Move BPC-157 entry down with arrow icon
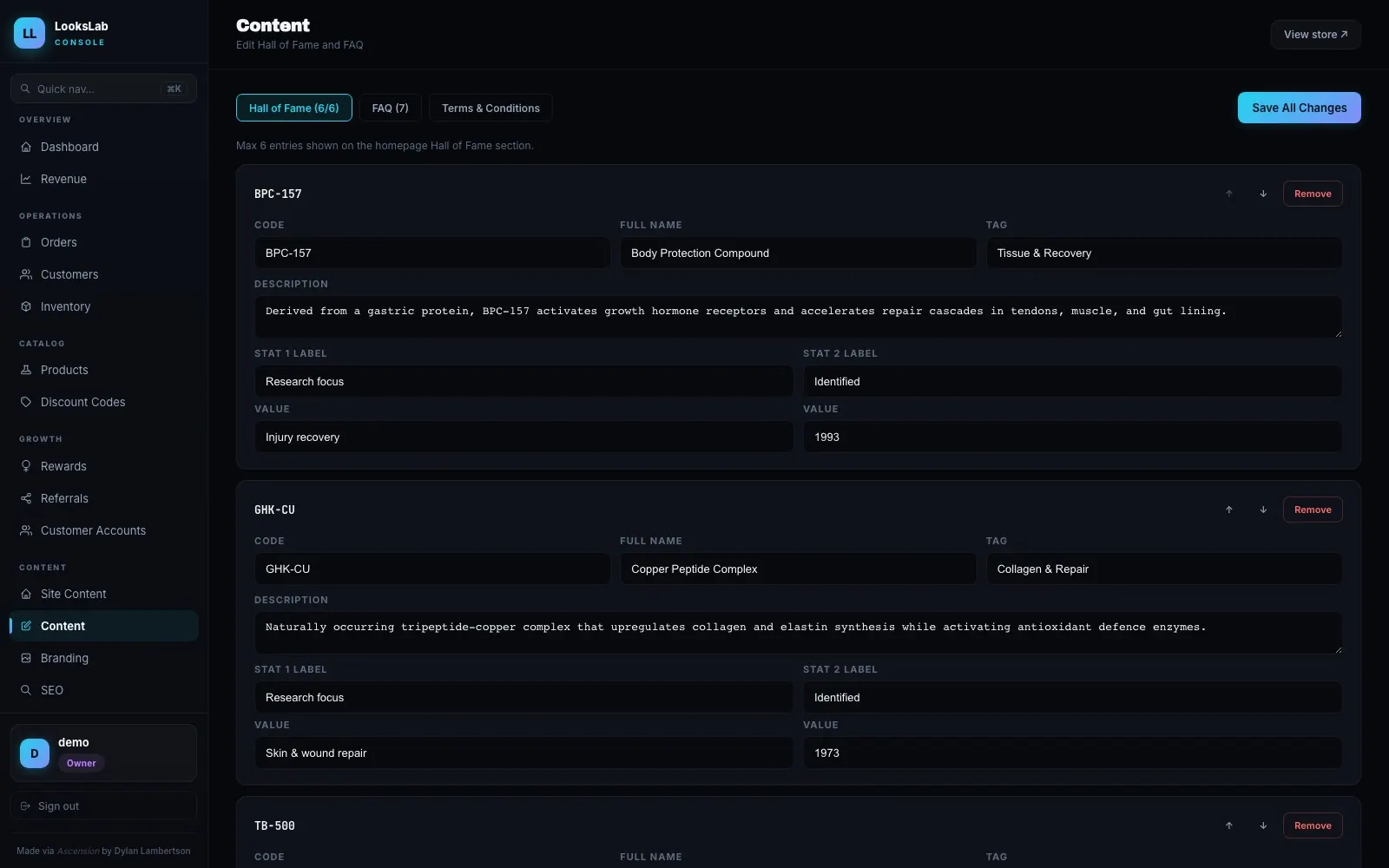 click(1263, 194)
